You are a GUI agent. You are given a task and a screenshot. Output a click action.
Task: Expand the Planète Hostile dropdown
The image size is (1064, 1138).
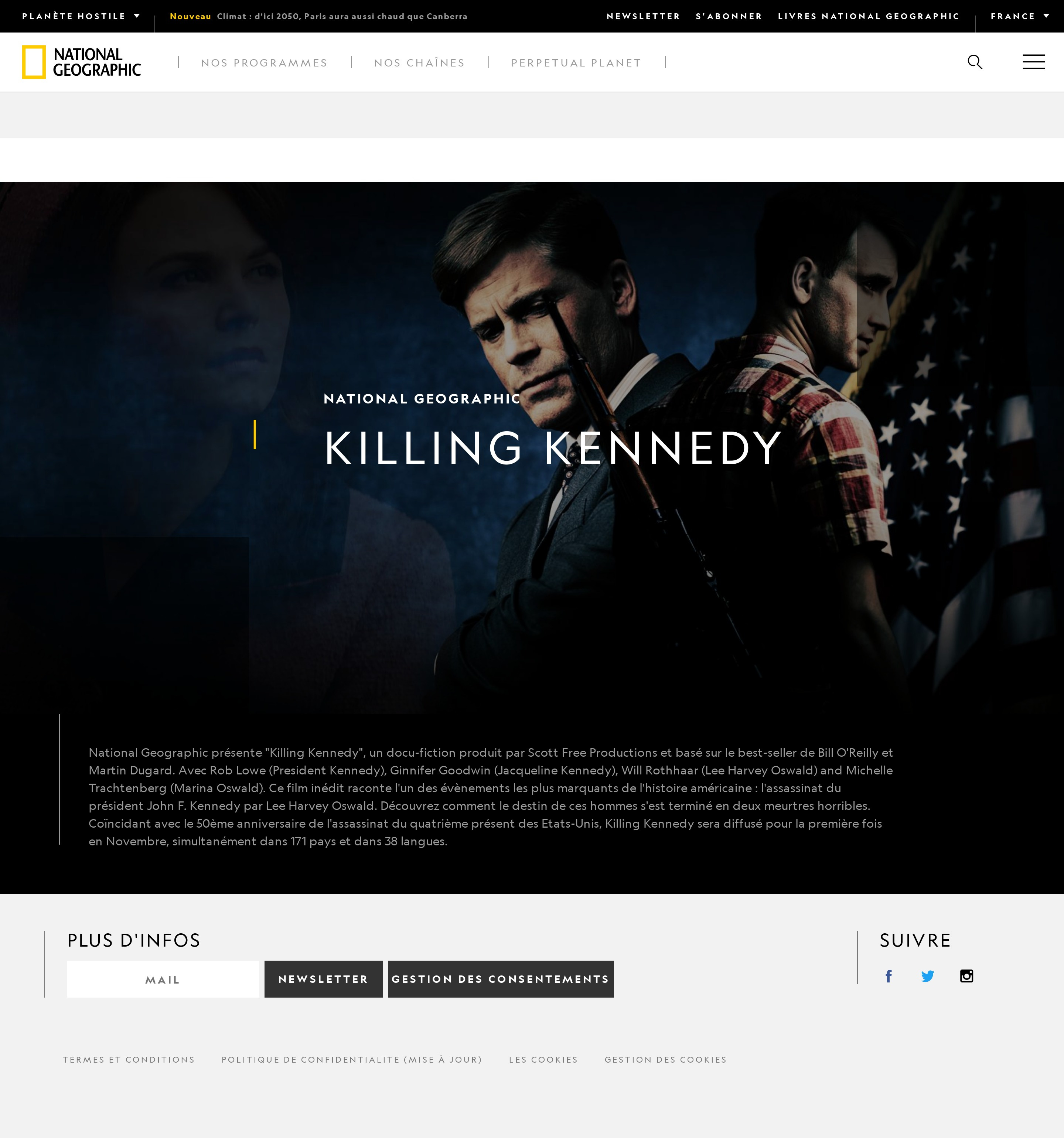pyautogui.click(x=81, y=16)
